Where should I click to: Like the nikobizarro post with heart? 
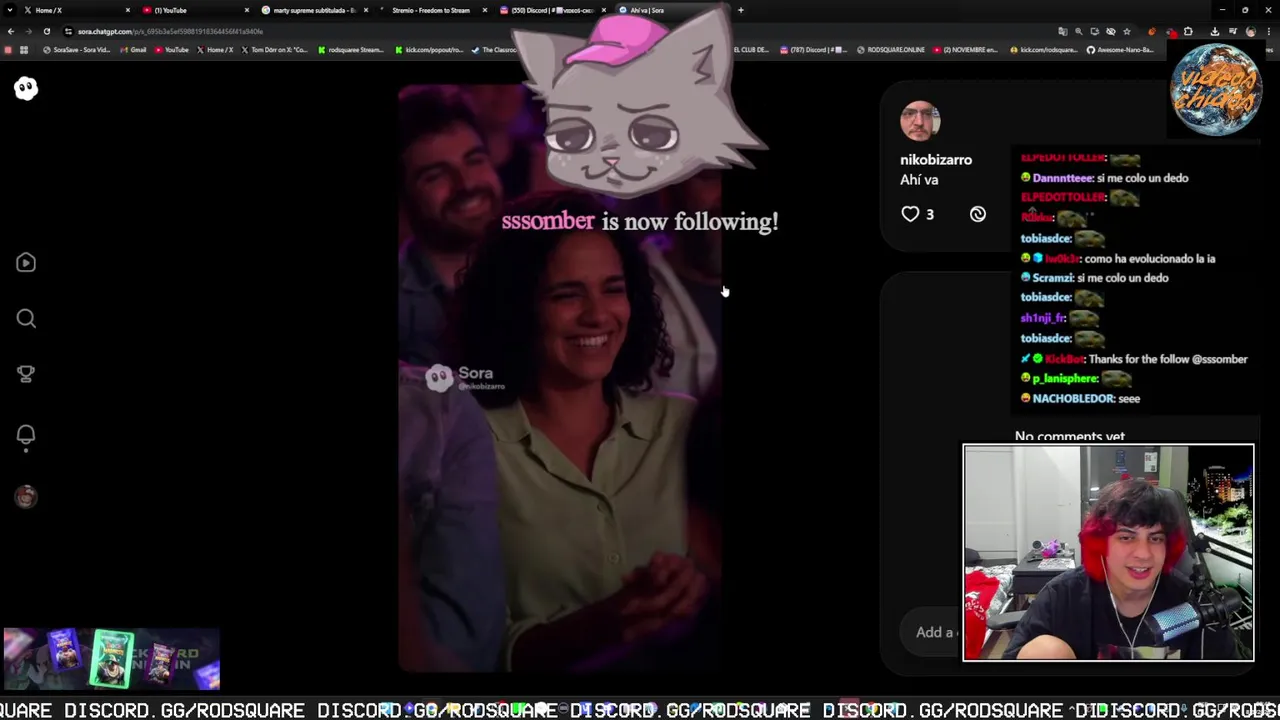[x=910, y=214]
